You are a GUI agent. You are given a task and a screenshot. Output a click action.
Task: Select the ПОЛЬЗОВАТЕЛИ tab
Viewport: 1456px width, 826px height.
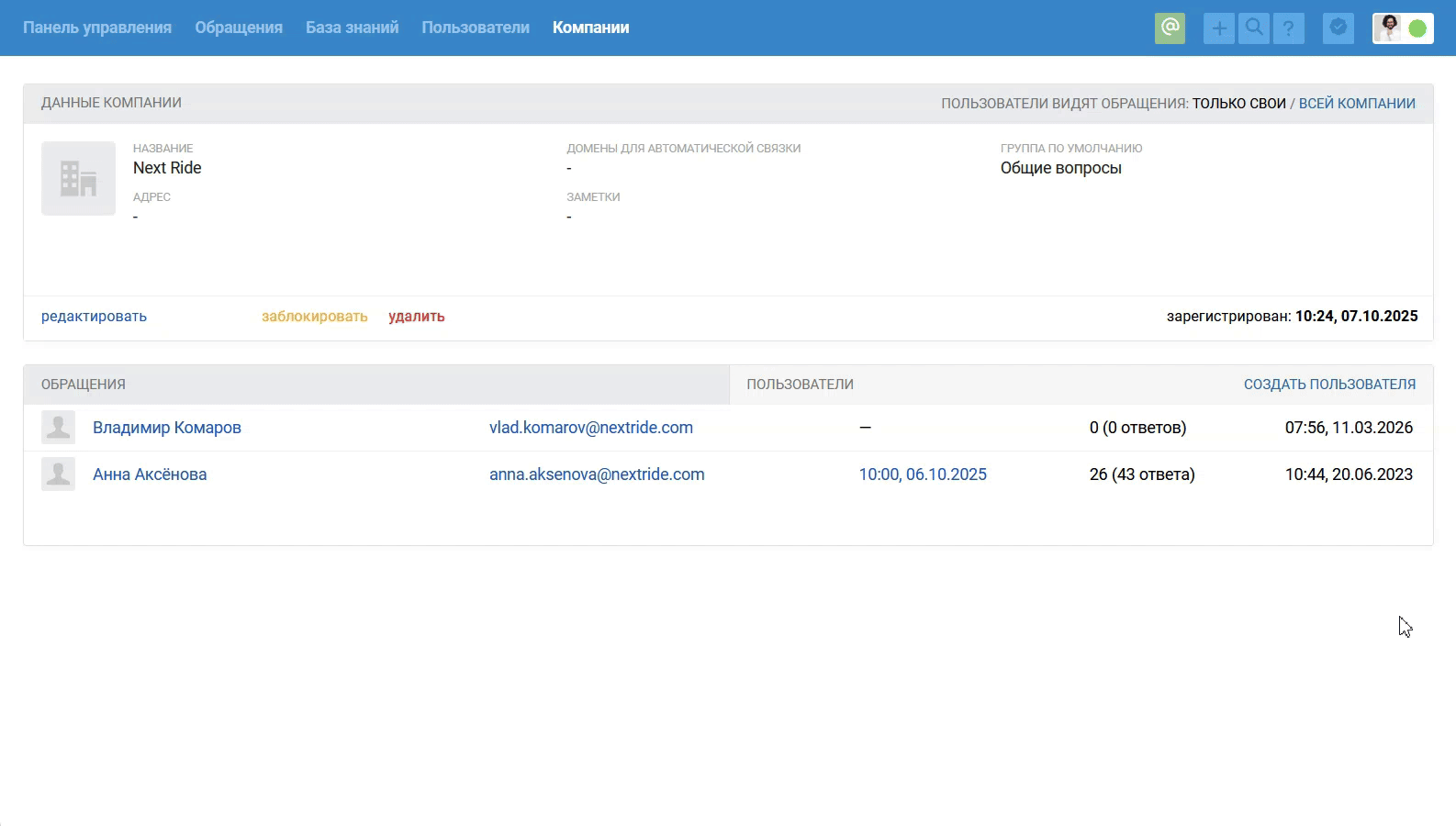[800, 385]
